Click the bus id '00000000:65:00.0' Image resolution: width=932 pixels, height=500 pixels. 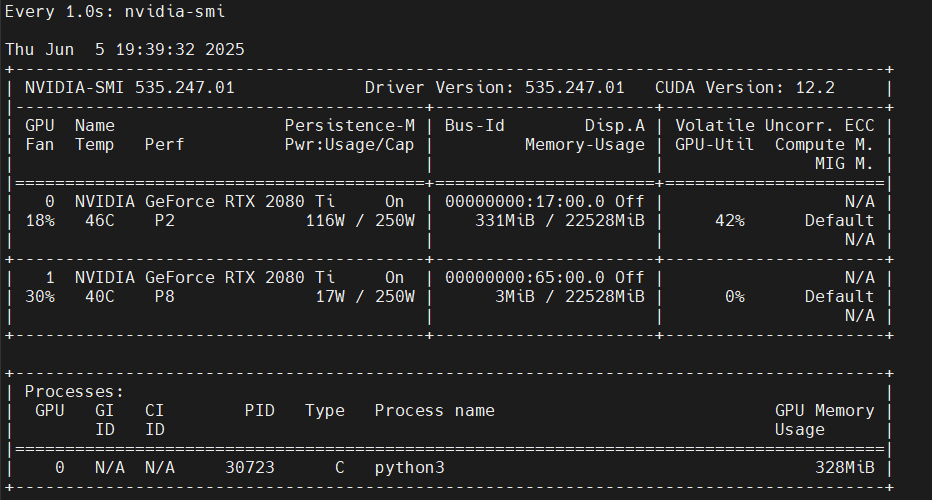point(525,278)
